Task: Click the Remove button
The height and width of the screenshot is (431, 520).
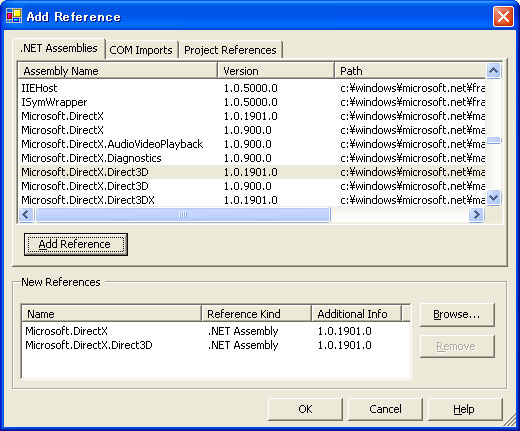Action: click(x=457, y=346)
